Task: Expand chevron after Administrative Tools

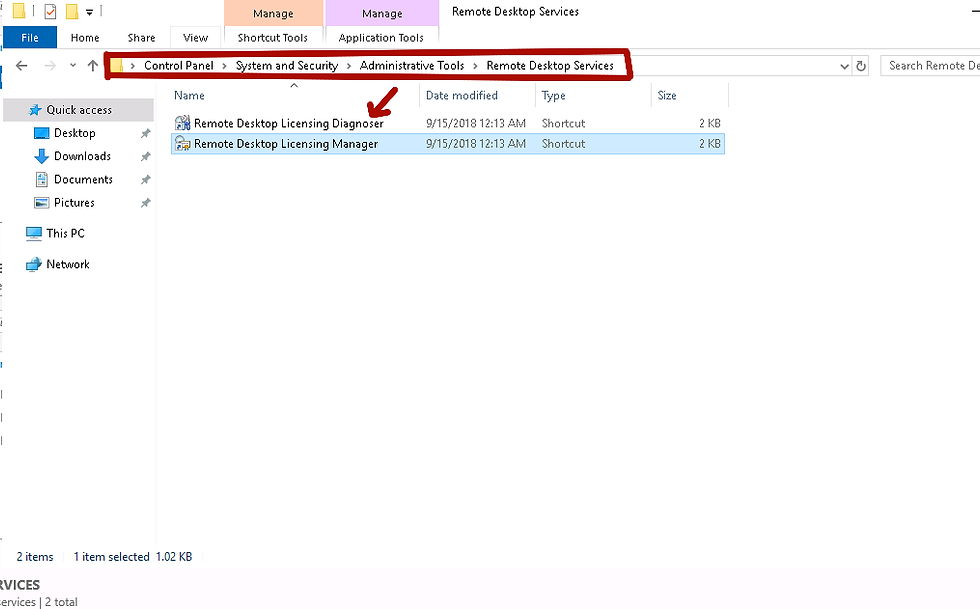Action: coord(476,66)
